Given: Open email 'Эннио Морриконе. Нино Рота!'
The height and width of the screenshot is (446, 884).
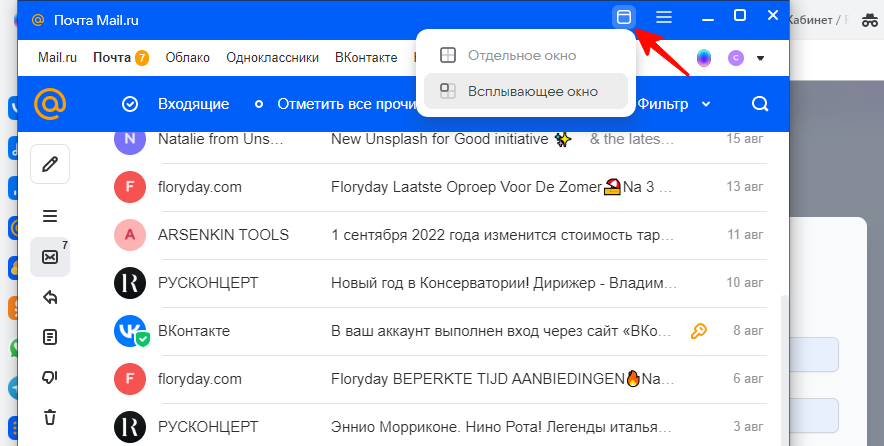Looking at the screenshot, I should 502,427.
